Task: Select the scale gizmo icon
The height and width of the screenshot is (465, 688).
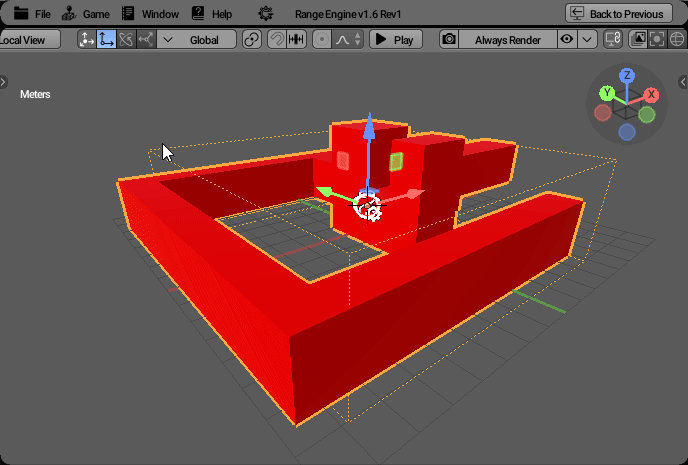Action: 146,40
